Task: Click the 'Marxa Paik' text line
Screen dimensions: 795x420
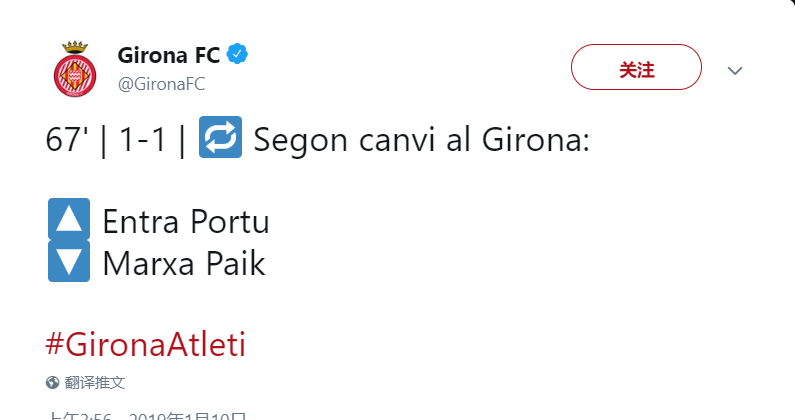Action: coord(184,264)
